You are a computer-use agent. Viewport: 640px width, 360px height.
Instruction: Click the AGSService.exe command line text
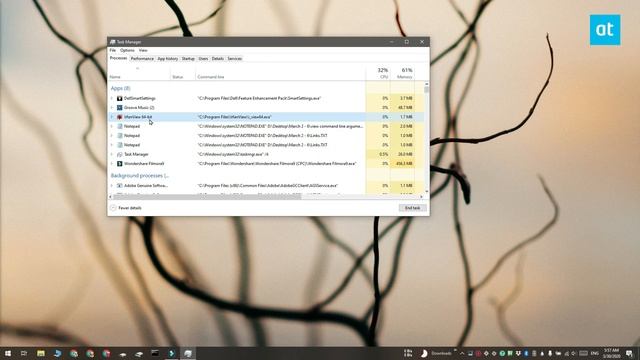pos(268,186)
